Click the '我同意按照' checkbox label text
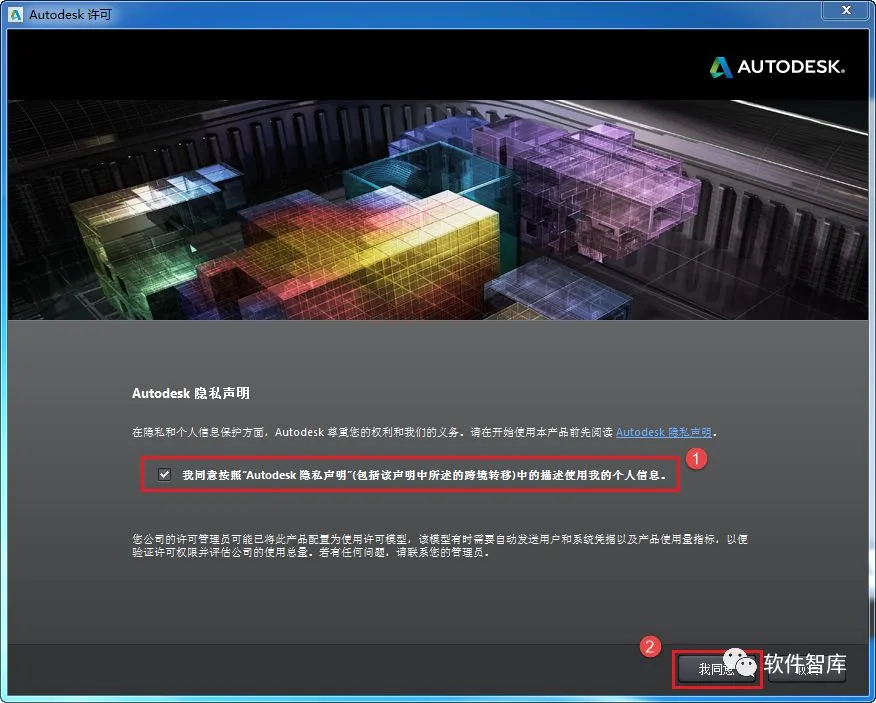Image resolution: width=876 pixels, height=703 pixels. tap(424, 475)
